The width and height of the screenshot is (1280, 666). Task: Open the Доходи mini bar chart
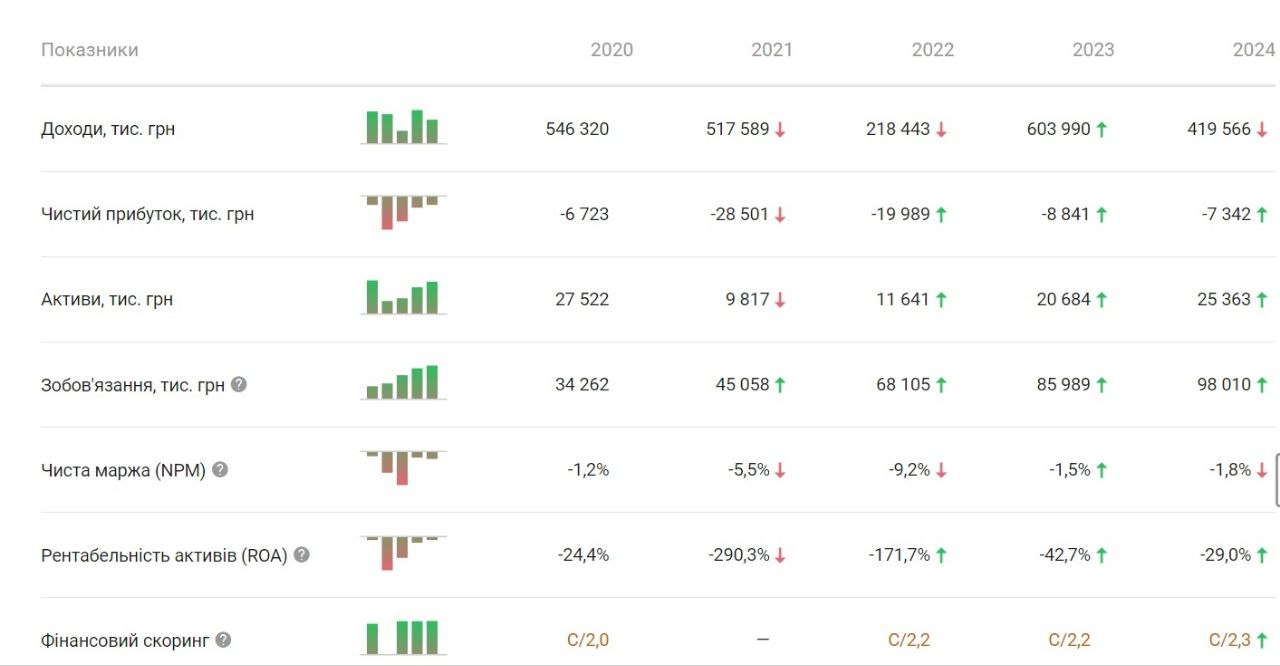403,127
